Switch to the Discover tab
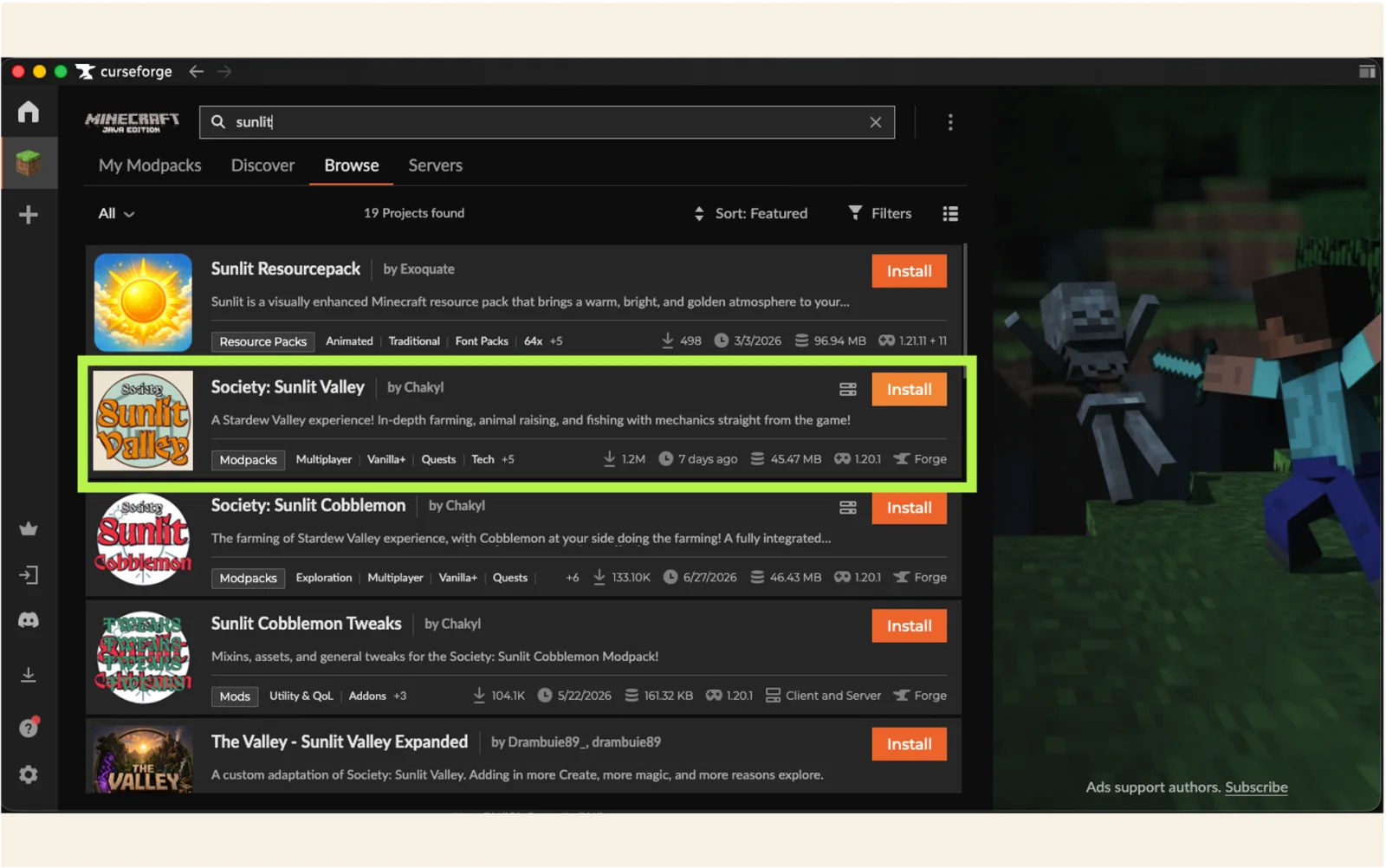Image resolution: width=1386 pixels, height=868 pixels. click(262, 165)
